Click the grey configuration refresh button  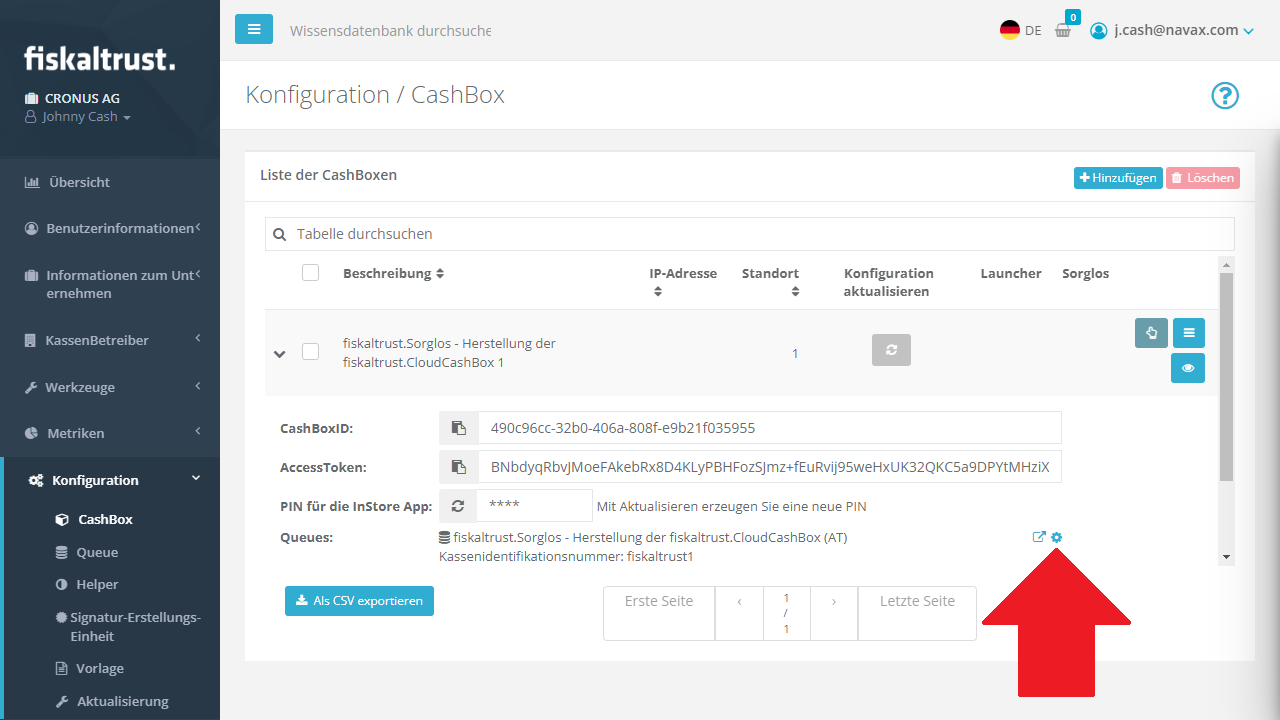click(x=891, y=350)
